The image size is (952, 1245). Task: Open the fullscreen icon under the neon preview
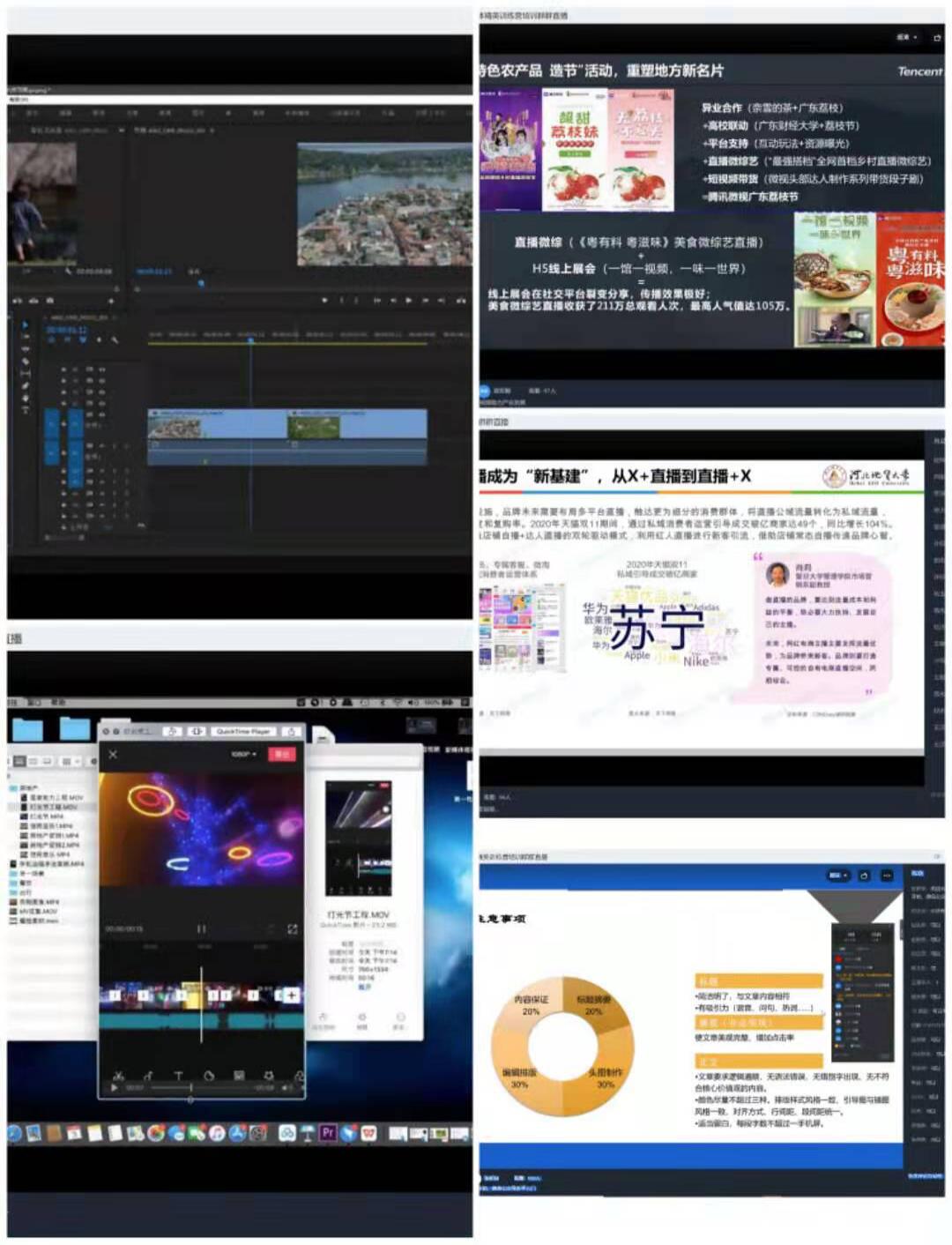[x=292, y=928]
